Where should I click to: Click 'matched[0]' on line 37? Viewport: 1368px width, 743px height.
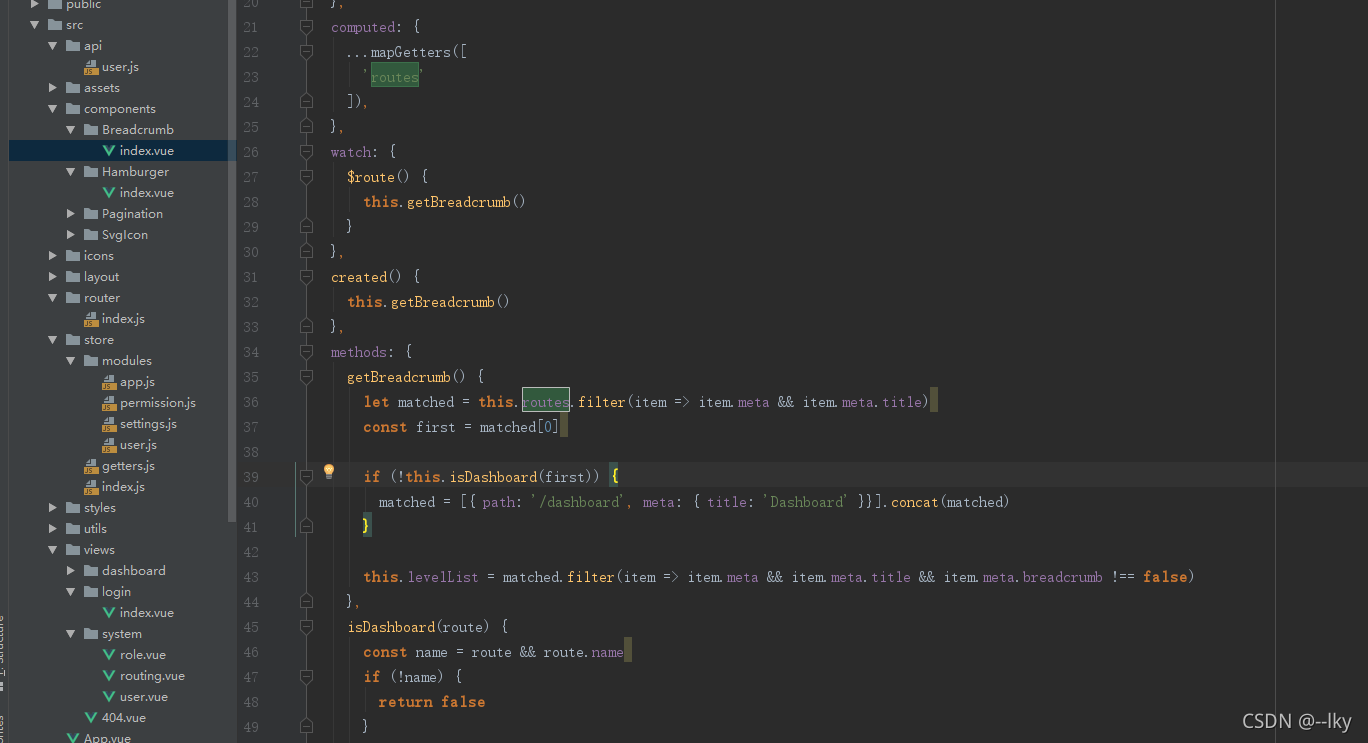[x=520, y=427]
